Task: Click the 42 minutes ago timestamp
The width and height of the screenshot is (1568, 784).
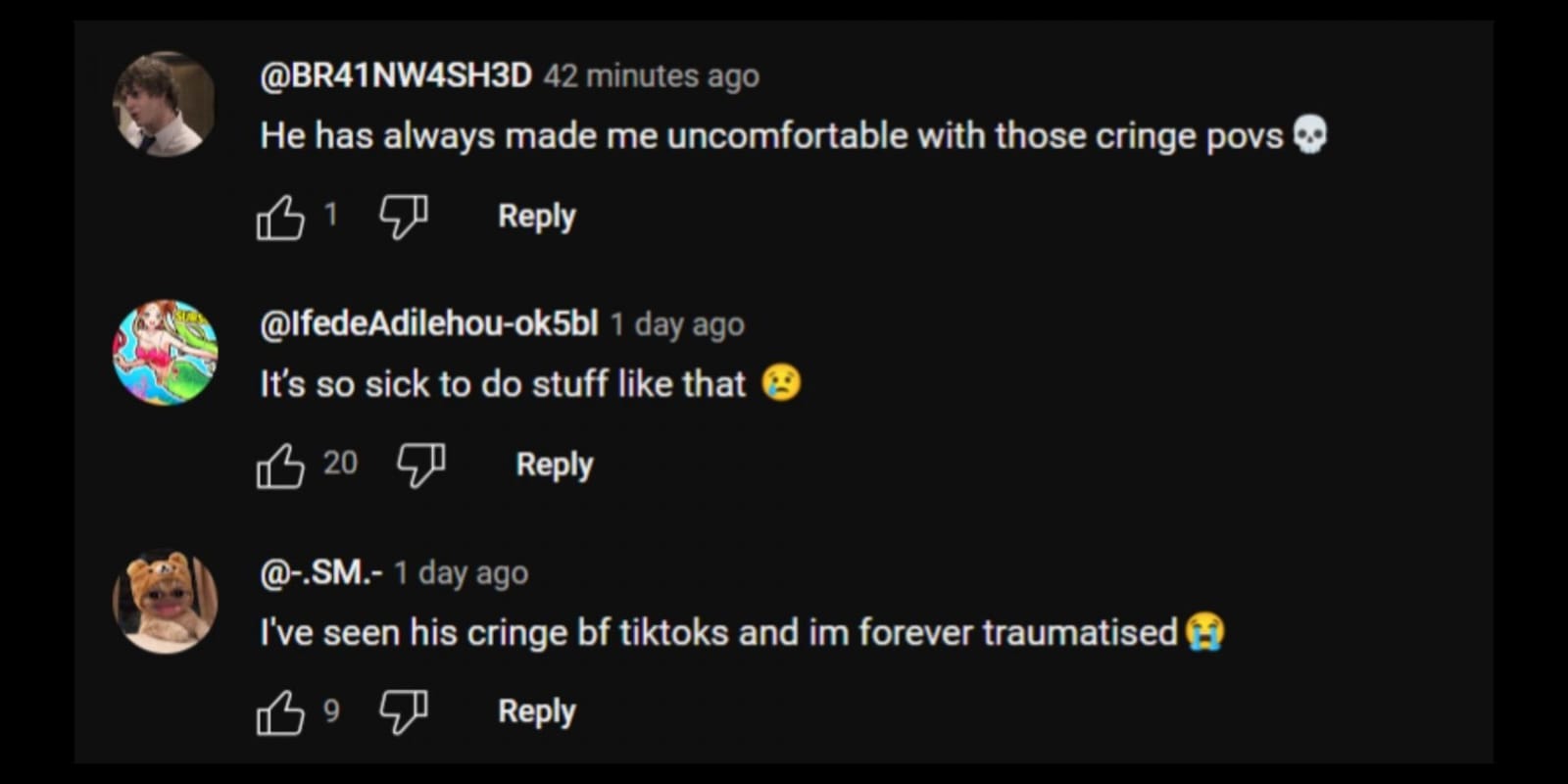Action: click(x=651, y=76)
